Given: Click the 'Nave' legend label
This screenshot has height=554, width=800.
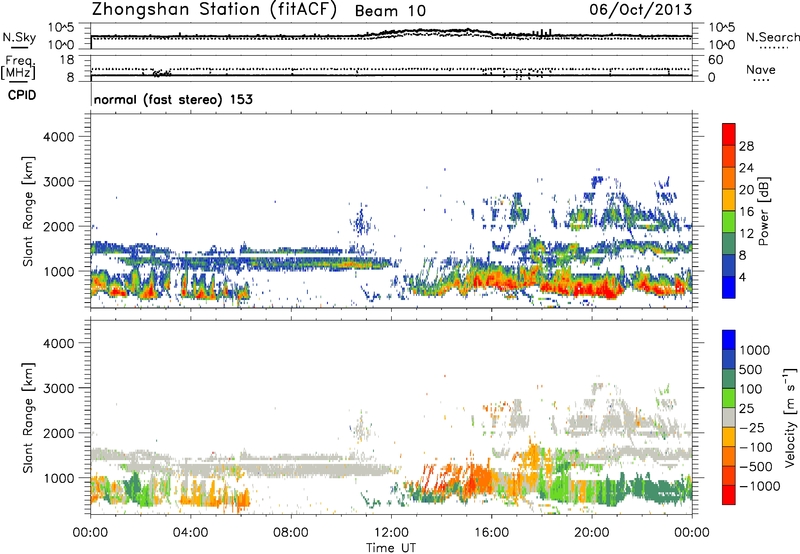Looking at the screenshot, I should [760, 70].
